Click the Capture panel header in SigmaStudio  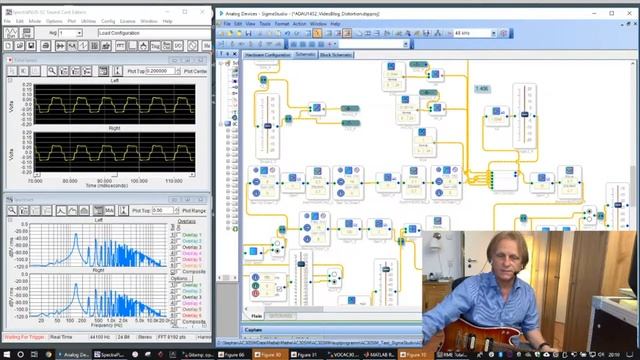click(332, 330)
